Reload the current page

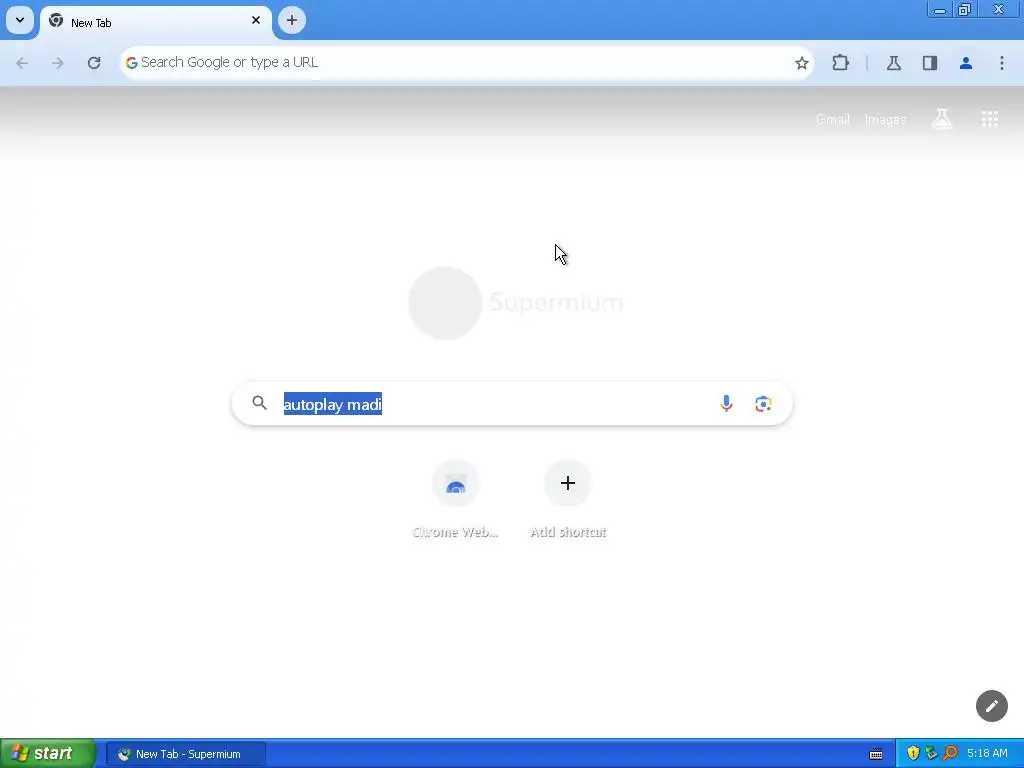coord(94,63)
